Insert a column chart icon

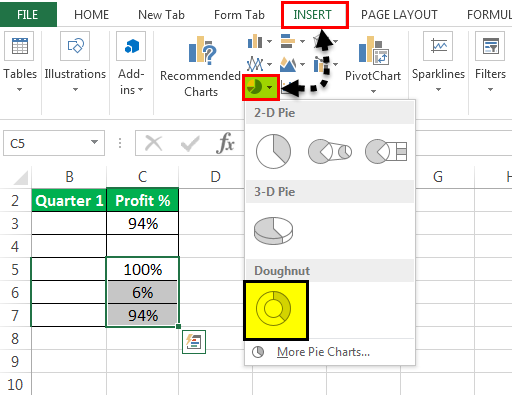255,42
